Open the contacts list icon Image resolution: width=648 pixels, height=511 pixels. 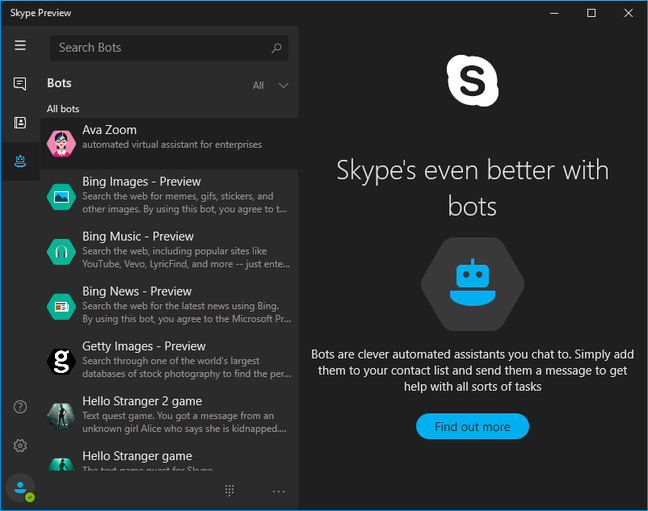pos(20,123)
